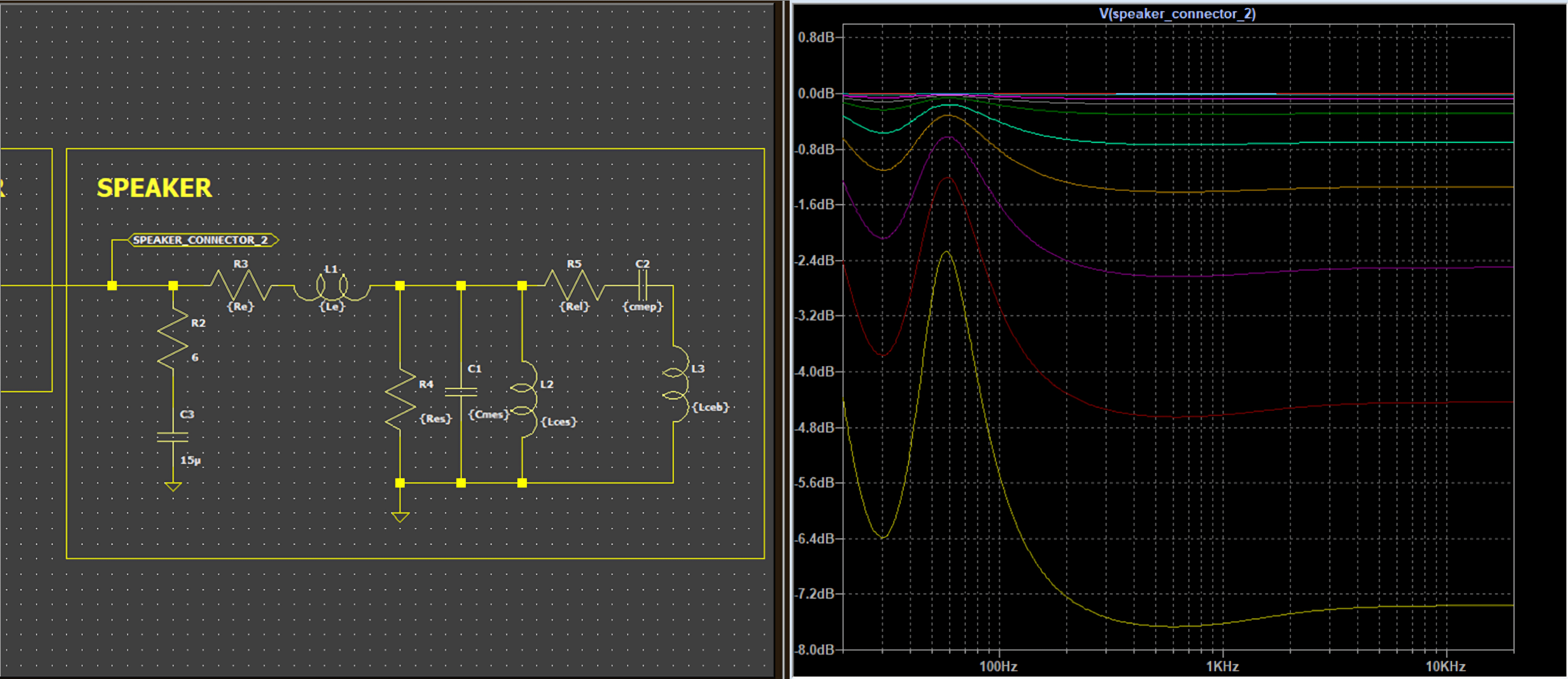Click the V(speaker_connector_2) trace title
Image resolution: width=1568 pixels, height=679 pixels.
1177,14
